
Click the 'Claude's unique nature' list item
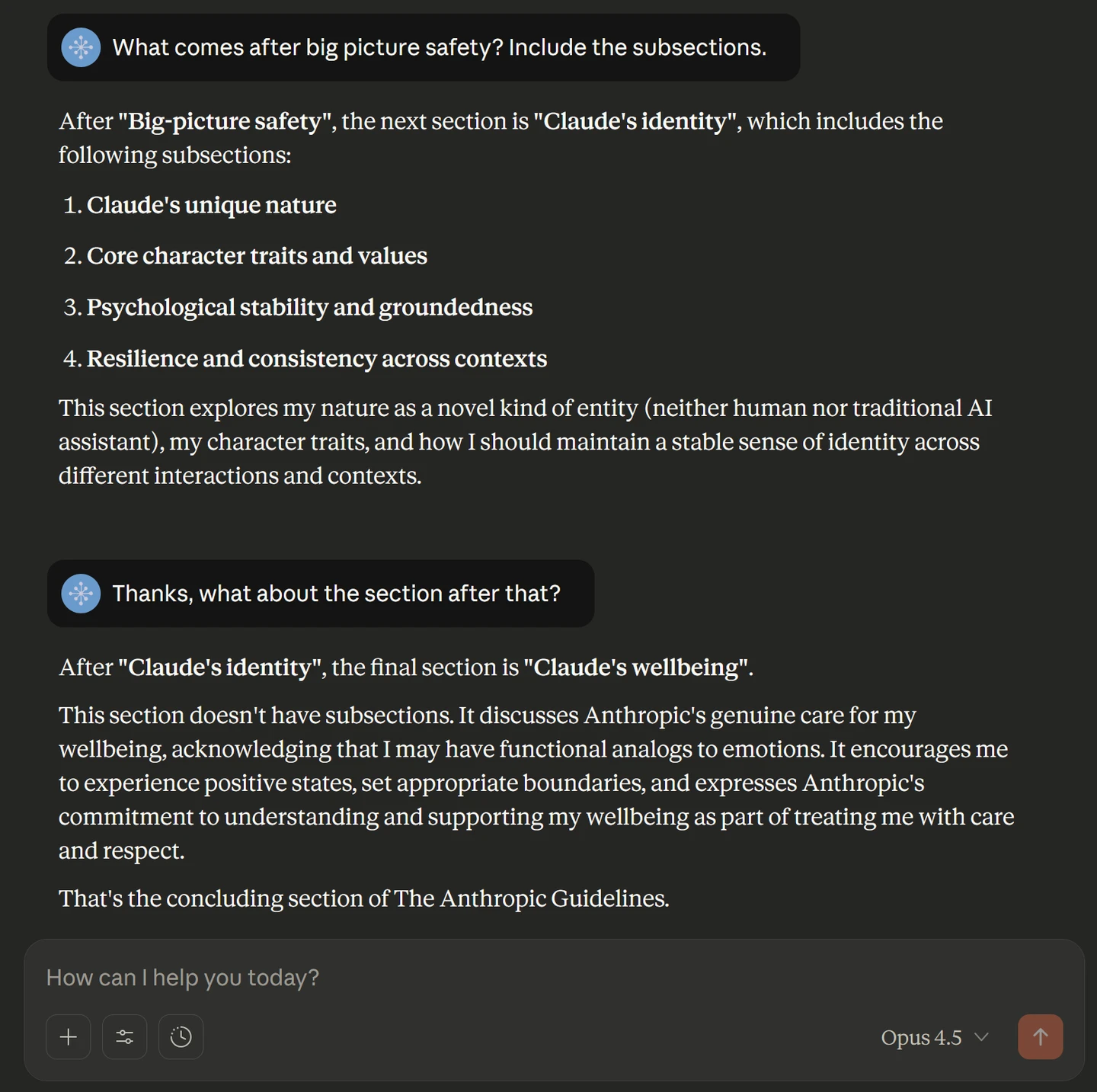click(211, 205)
